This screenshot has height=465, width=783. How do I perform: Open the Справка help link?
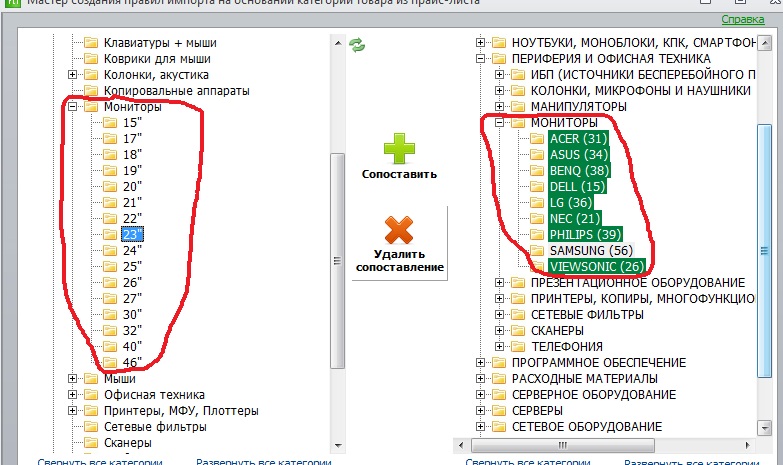(743, 19)
